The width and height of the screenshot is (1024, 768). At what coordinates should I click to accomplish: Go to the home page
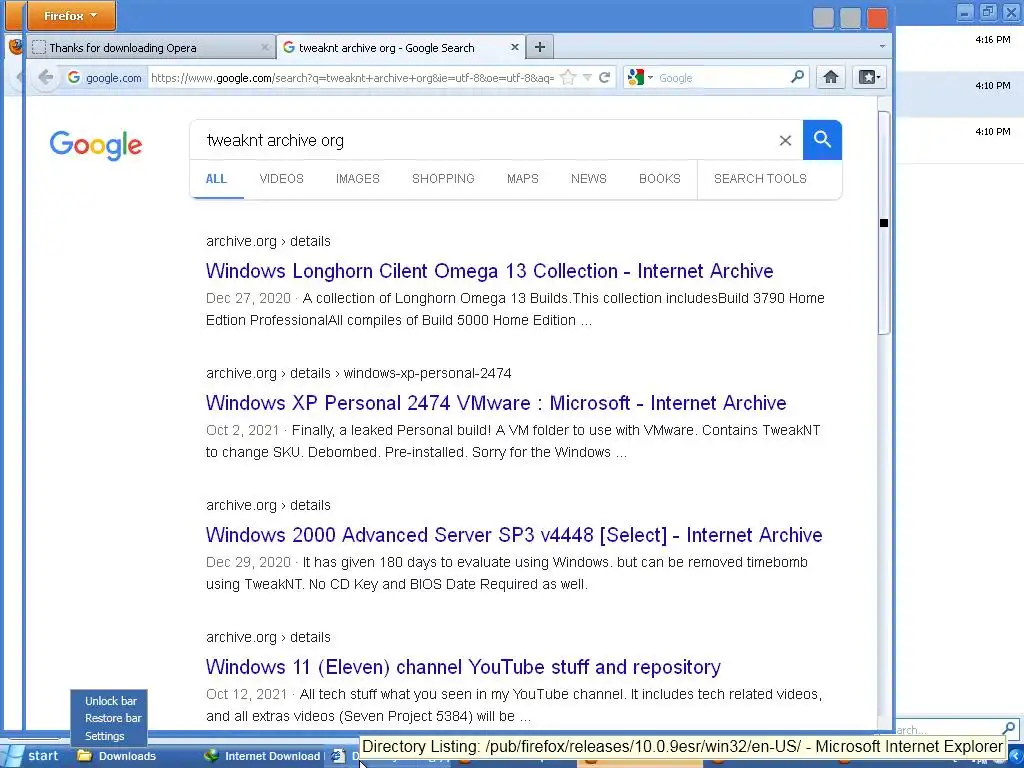click(831, 77)
